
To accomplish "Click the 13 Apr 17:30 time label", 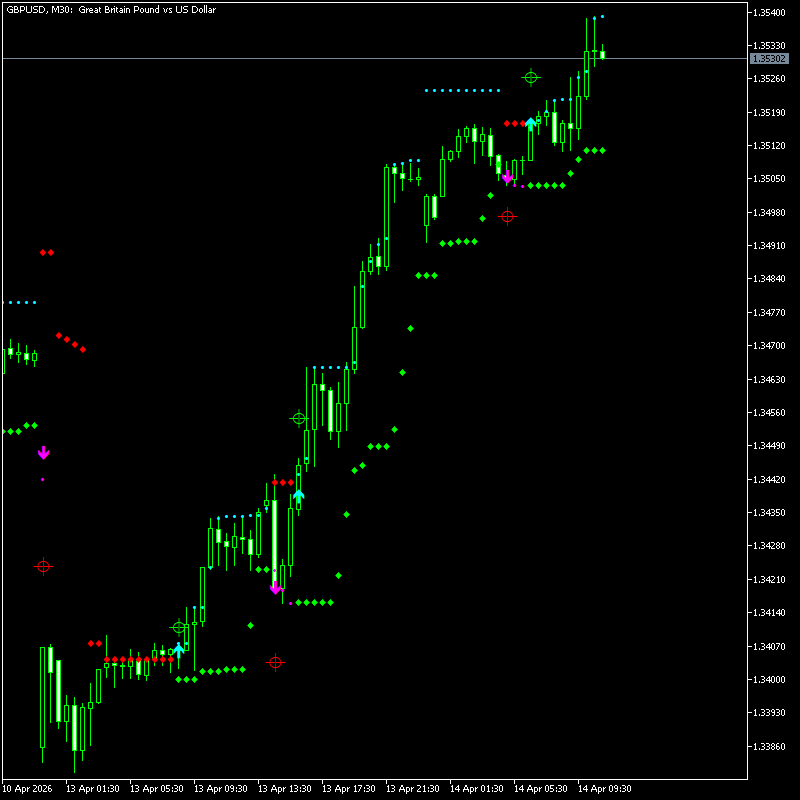I will click(x=350, y=788).
